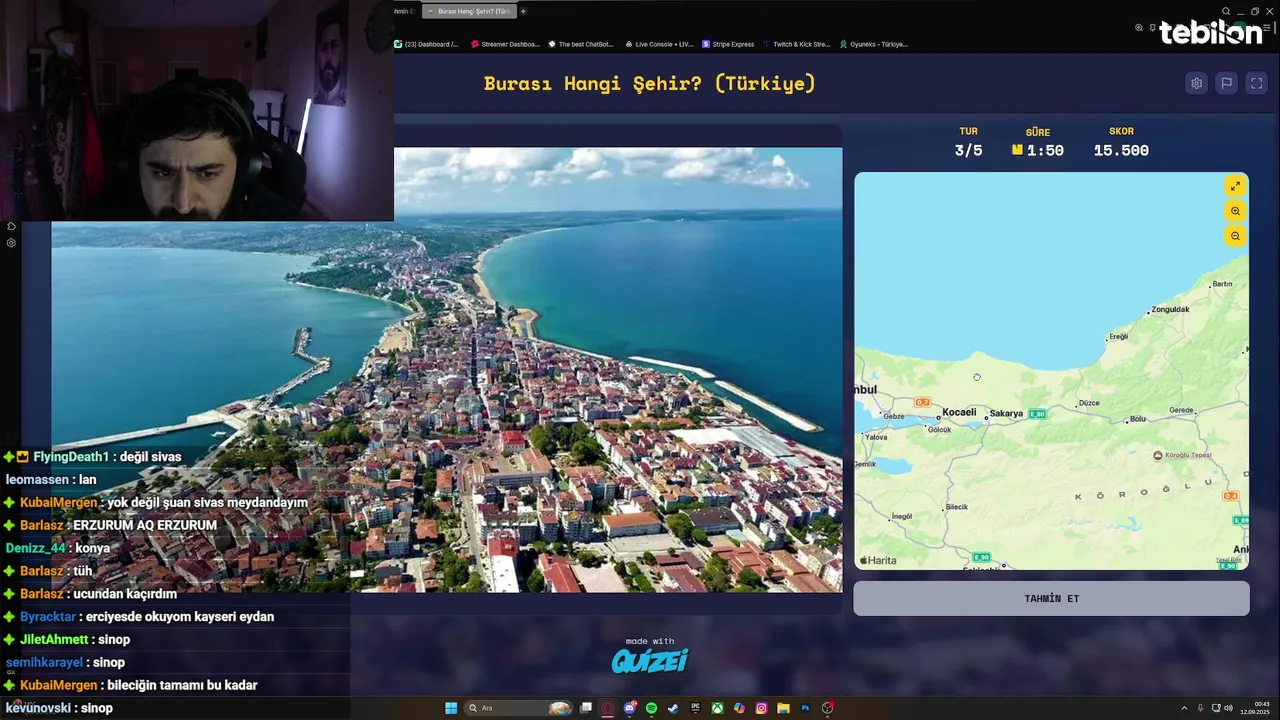This screenshot has width=1280, height=720.
Task: Switch to Burası Hangi Şehir browser tab
Action: pos(468,11)
